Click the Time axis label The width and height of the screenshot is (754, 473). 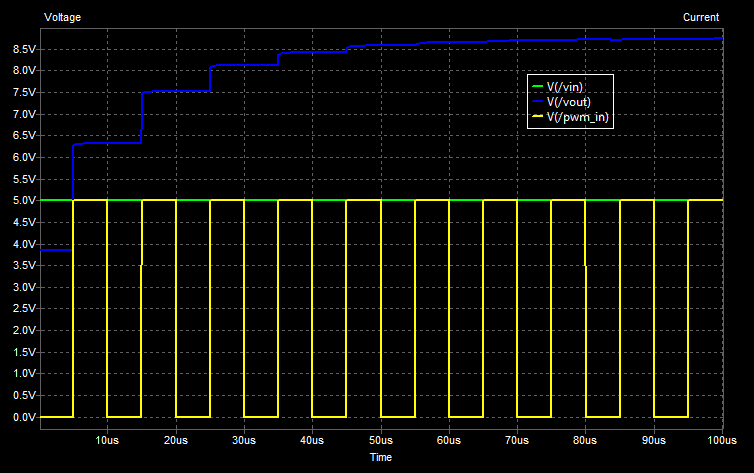pyautogui.click(x=380, y=457)
